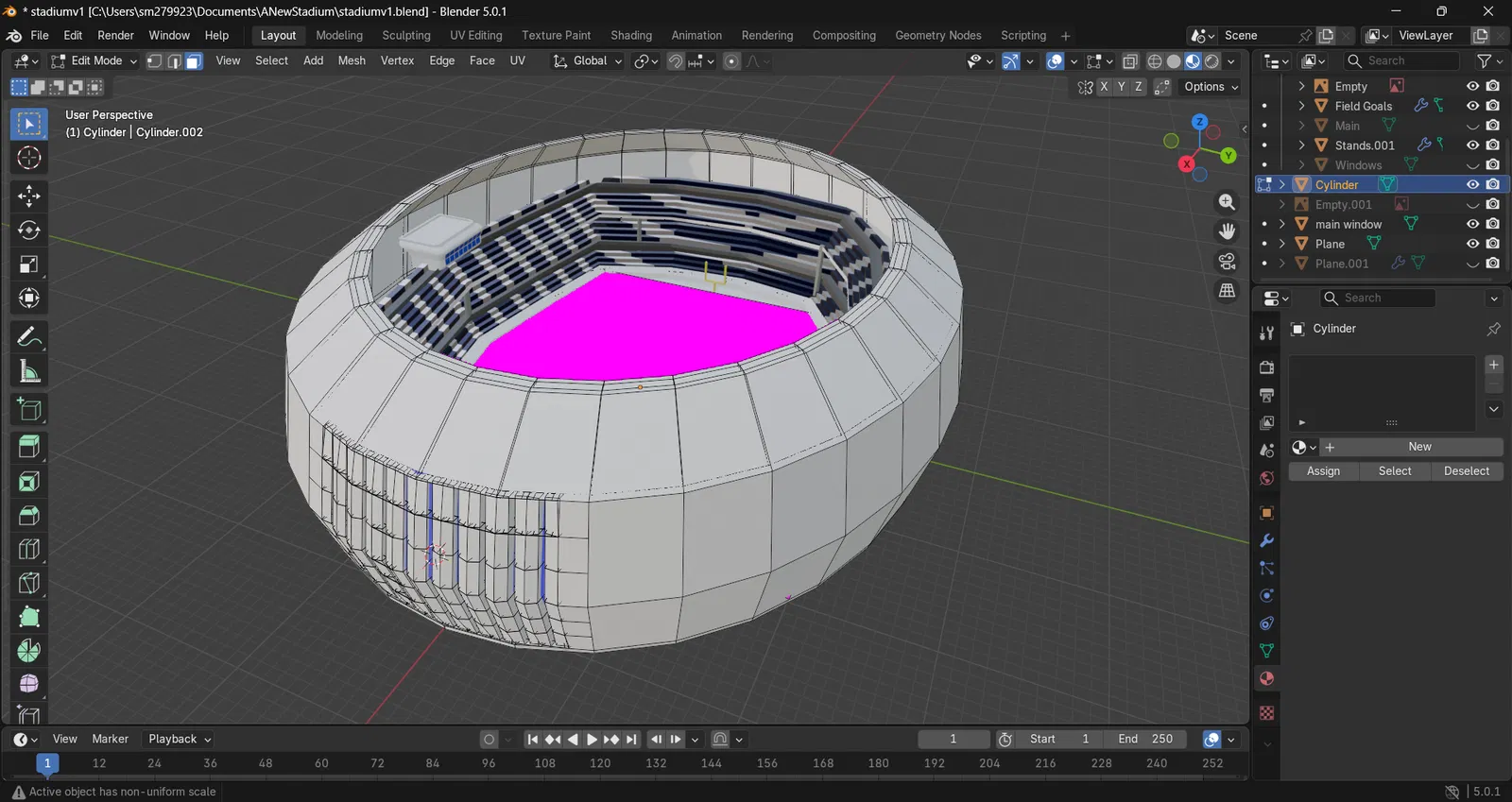Open viewport shading options dropdown arrow

point(1231,61)
